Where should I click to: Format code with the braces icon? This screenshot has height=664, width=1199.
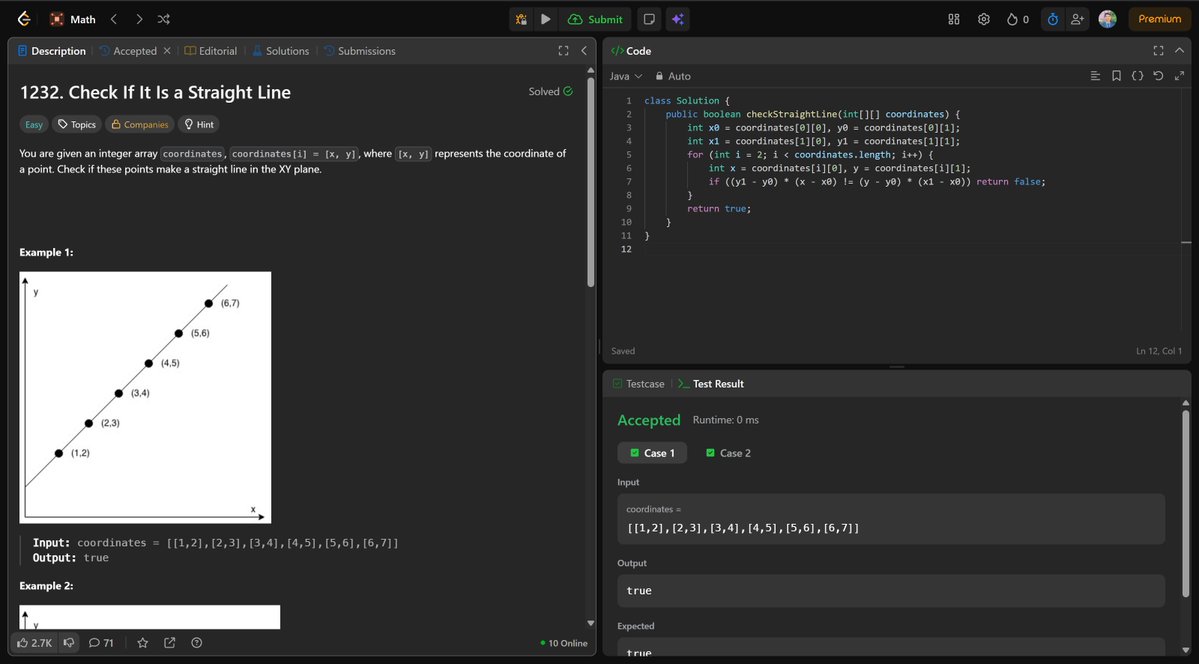coord(1137,76)
